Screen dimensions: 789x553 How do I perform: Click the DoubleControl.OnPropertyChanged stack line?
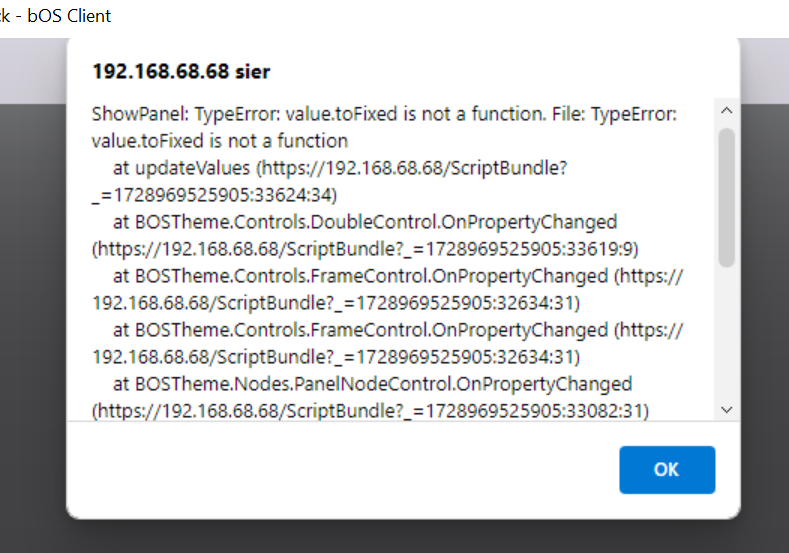[364, 222]
